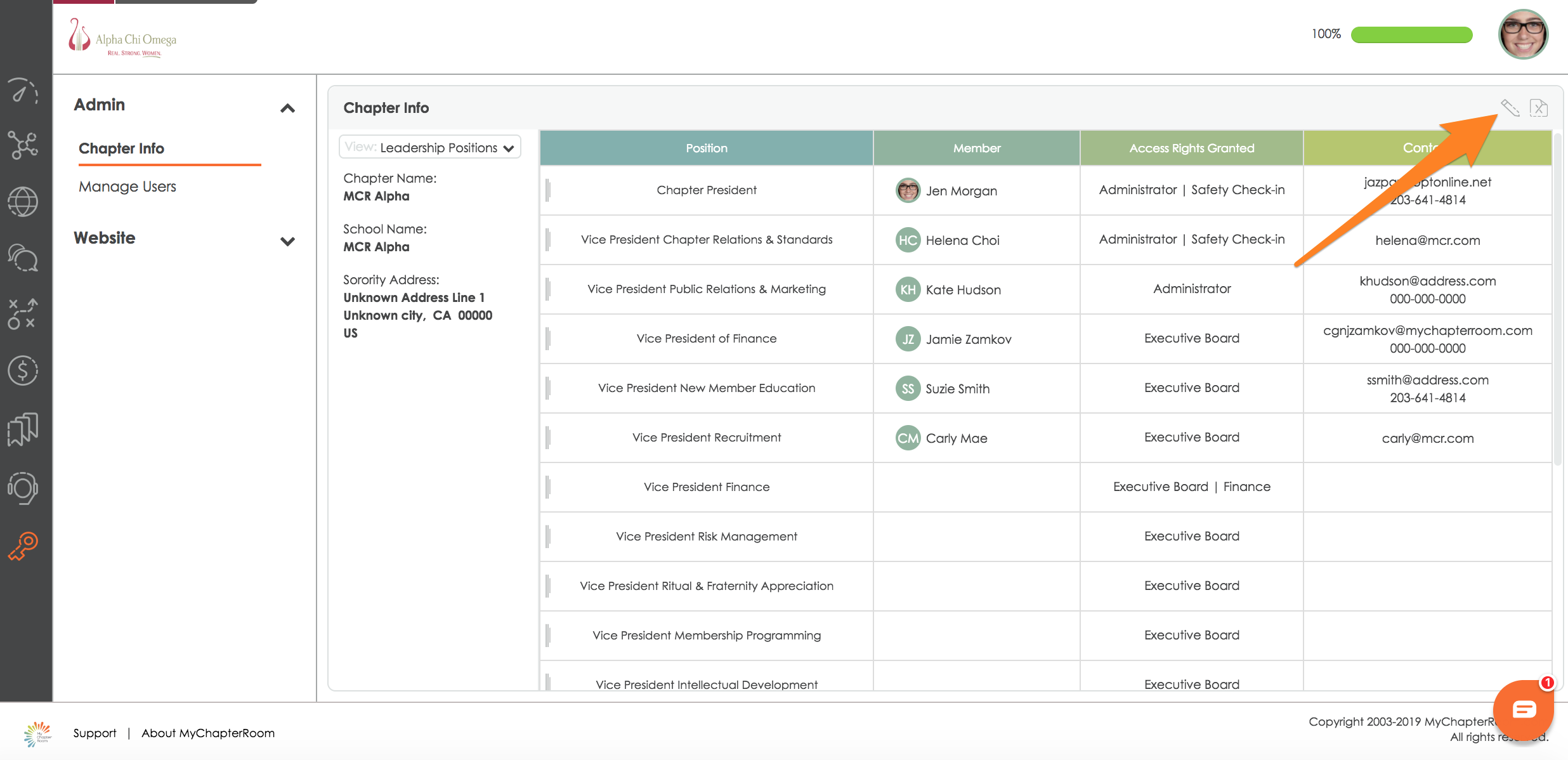
Task: Click the strategy playbook sidebar icon
Action: [23, 314]
